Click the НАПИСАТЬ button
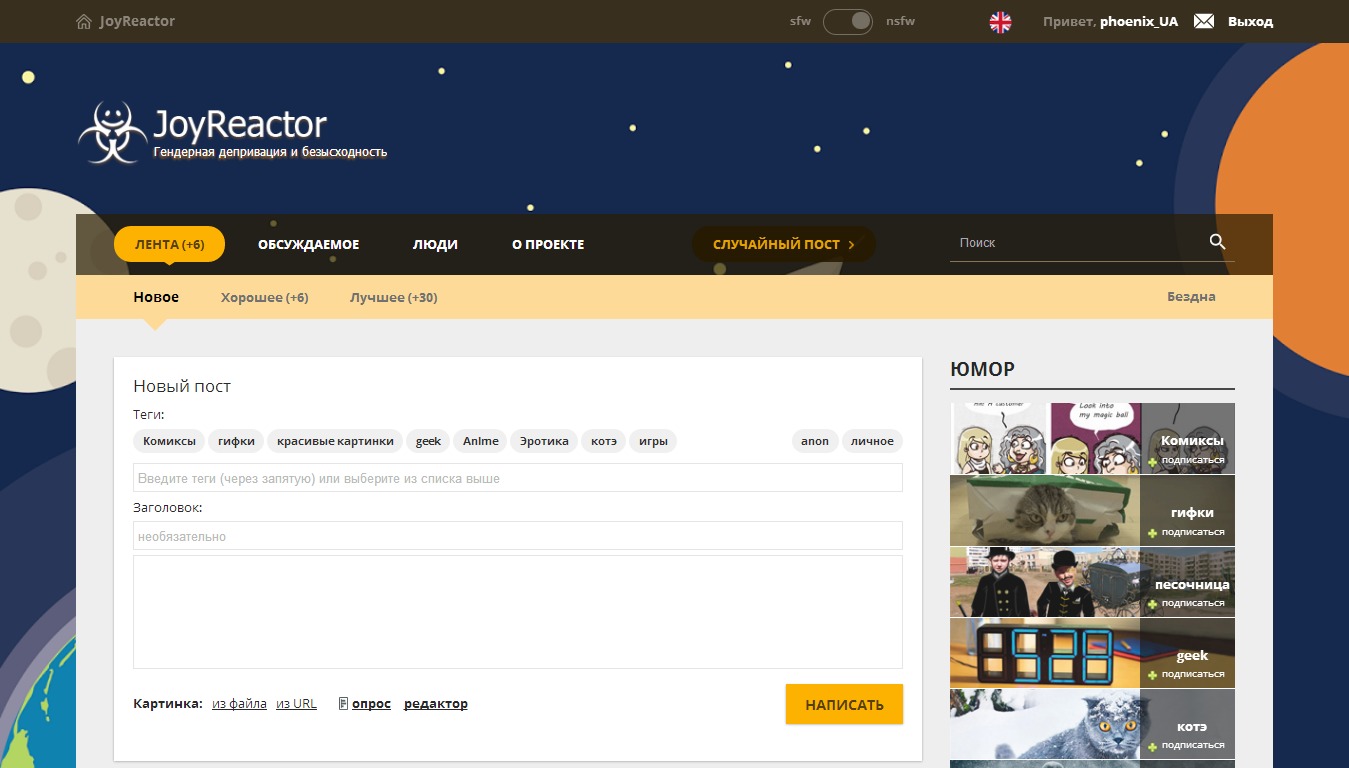1349x768 pixels. [x=844, y=704]
